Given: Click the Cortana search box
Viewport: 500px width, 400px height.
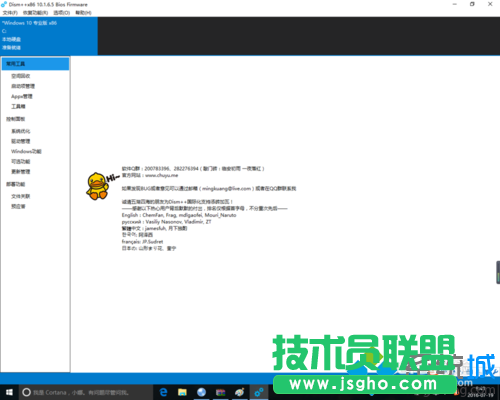Looking at the screenshot, I should coord(86,392).
